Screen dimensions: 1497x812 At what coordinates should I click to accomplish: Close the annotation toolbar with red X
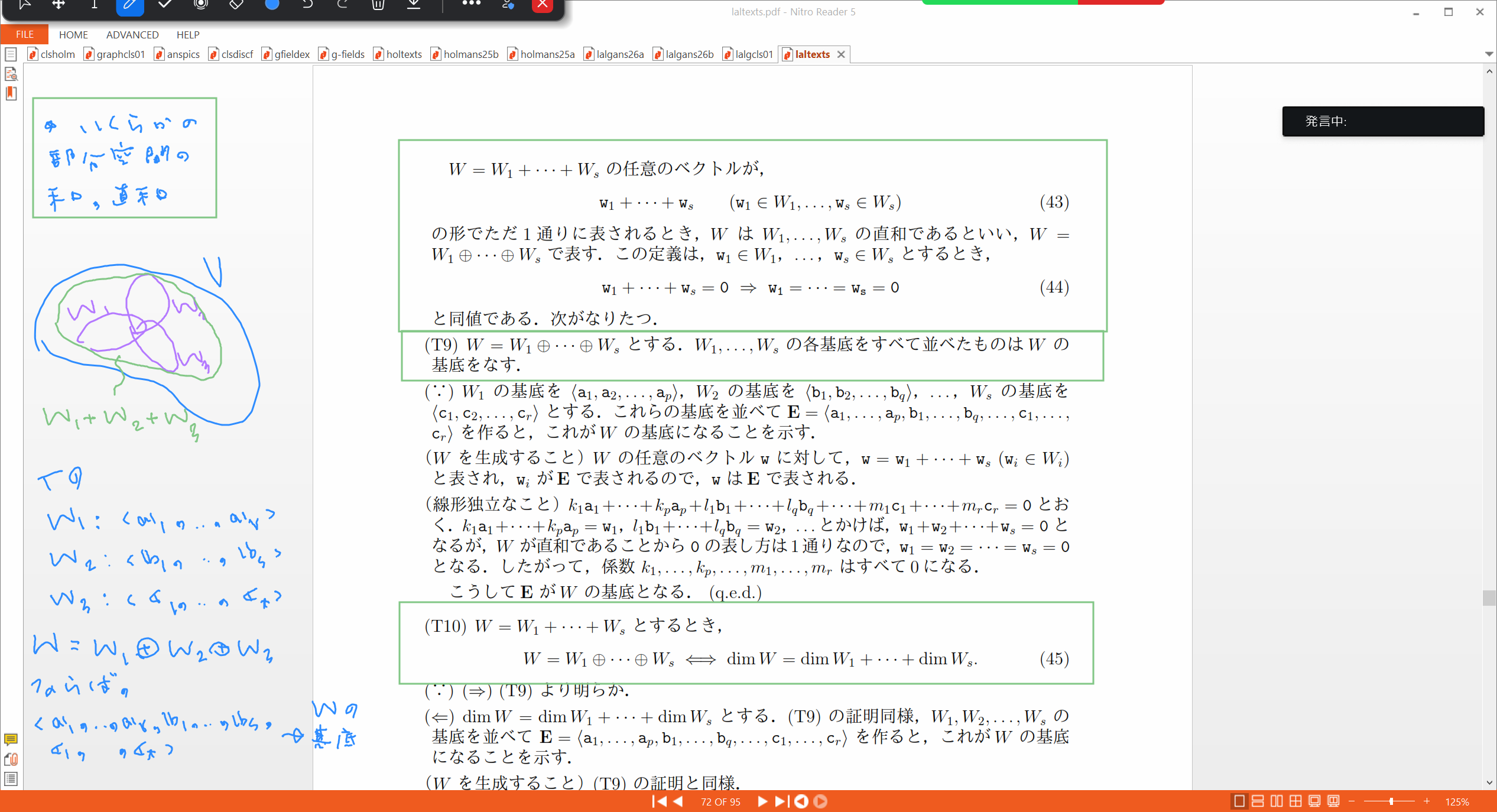[543, 5]
